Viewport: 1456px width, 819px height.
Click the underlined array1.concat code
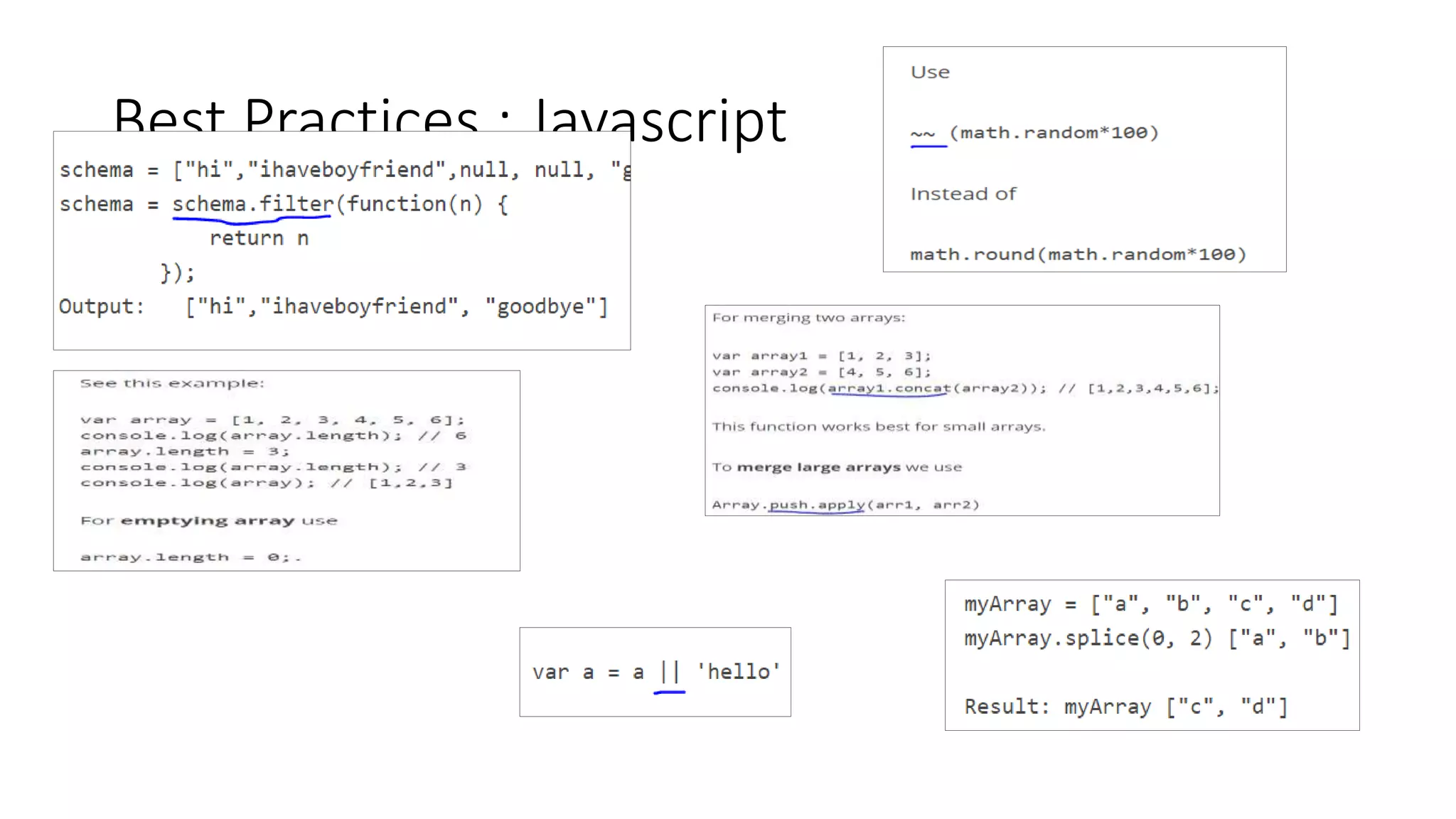tap(889, 388)
